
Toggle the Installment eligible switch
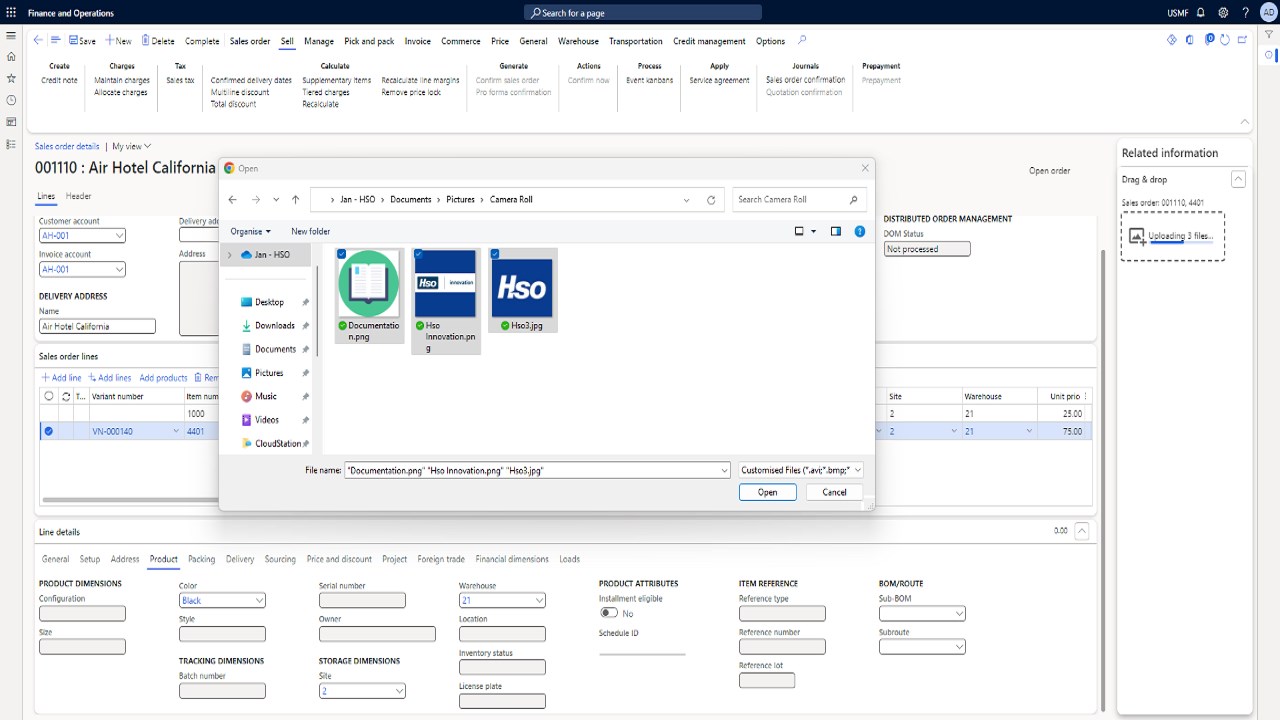pos(608,613)
